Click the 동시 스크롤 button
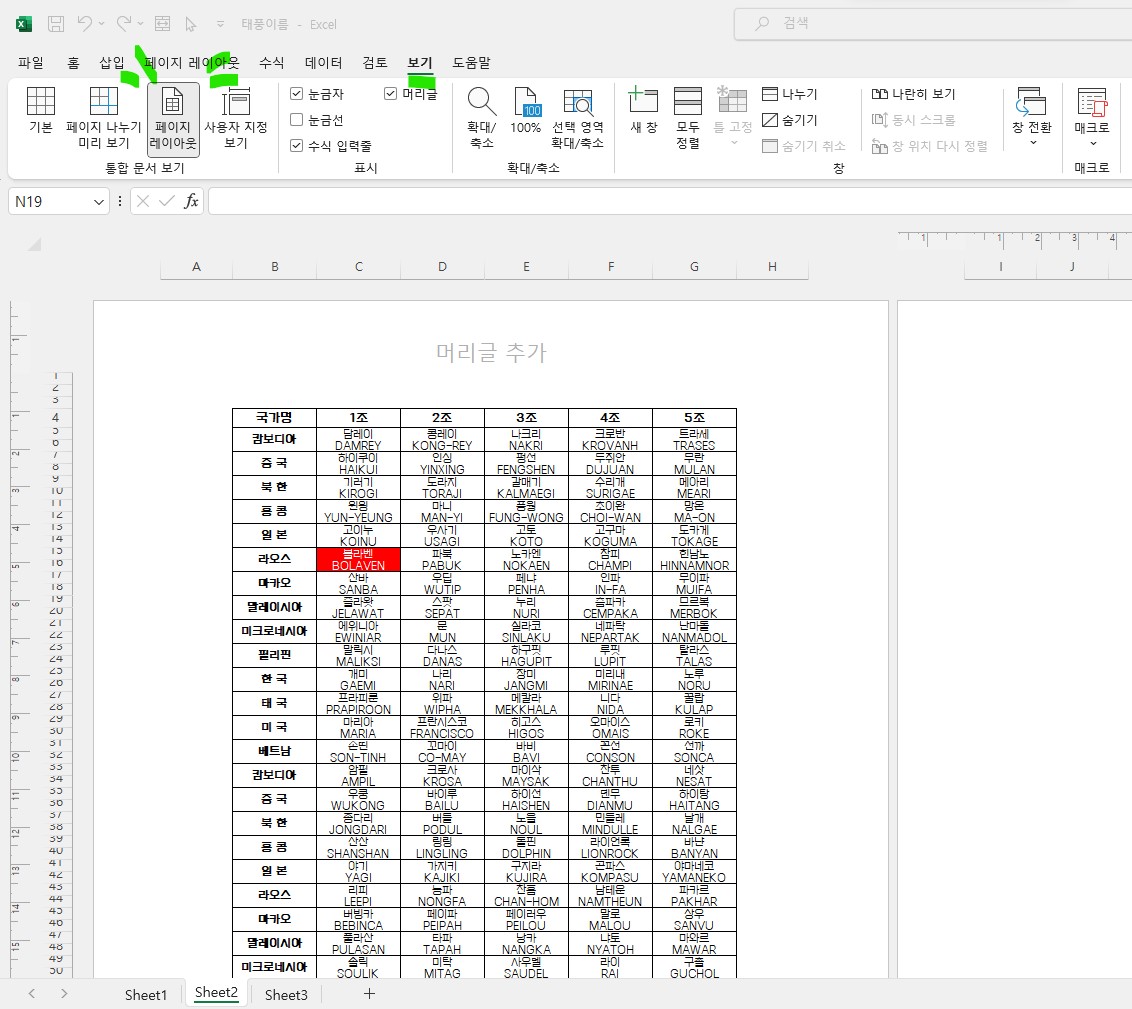Viewport: 1132px width, 1009px height. click(913, 120)
